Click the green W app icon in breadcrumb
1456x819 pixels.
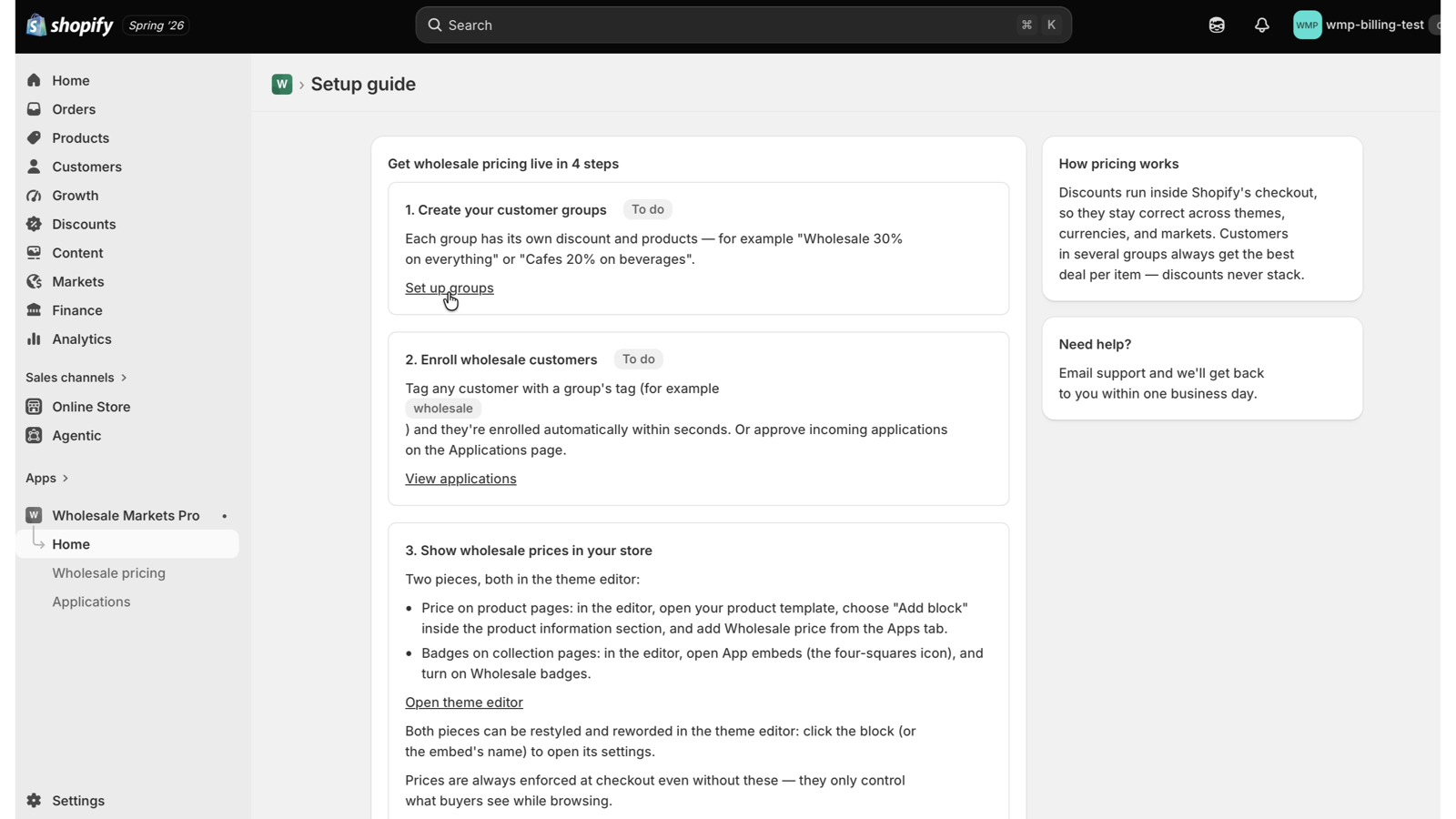click(282, 84)
